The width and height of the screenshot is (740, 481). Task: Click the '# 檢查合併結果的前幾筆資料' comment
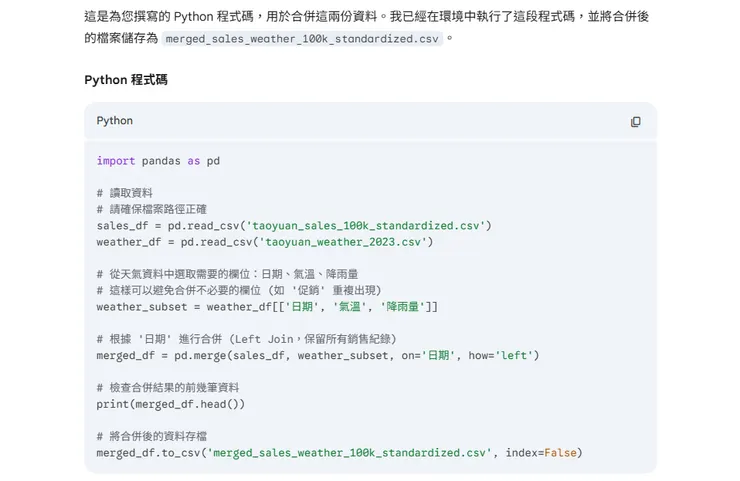pos(168,387)
